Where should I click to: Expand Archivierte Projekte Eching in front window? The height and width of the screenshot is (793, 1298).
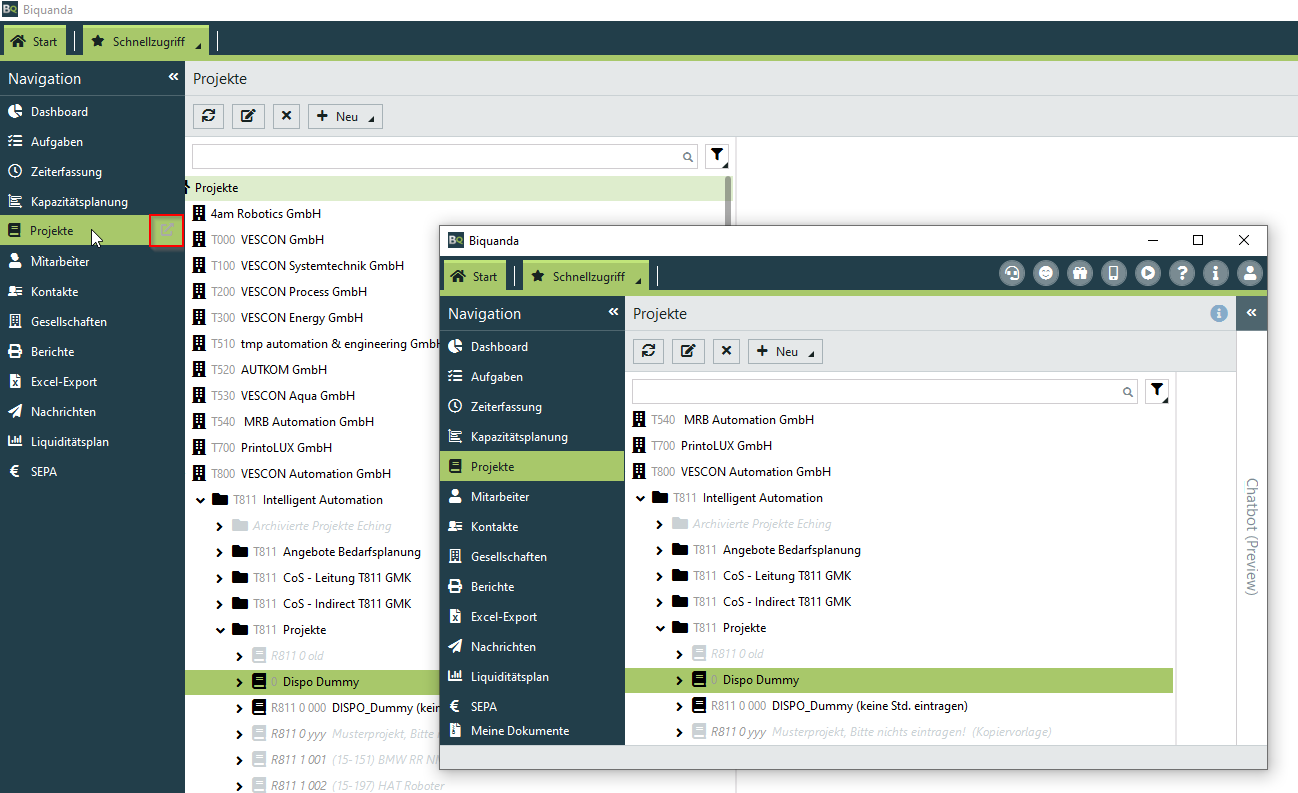[x=659, y=524]
